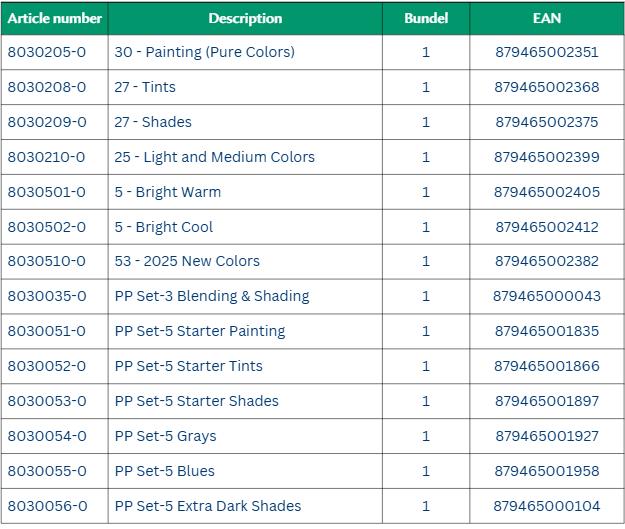Viewport: 625px width, 529px height.
Task: Click PP Set-5 Extra Dark Shades
Action: 208,506
